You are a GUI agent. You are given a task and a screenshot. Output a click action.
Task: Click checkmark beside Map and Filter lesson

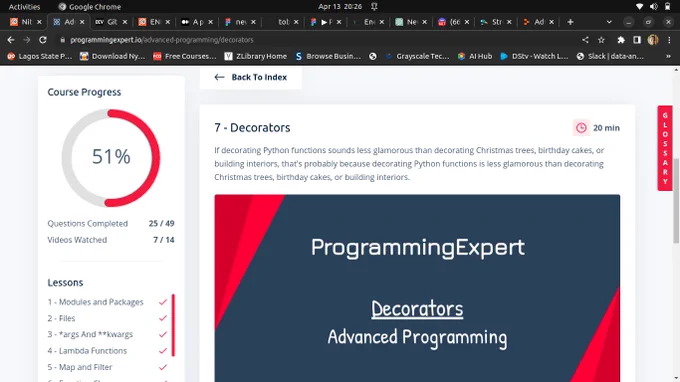[163, 367]
